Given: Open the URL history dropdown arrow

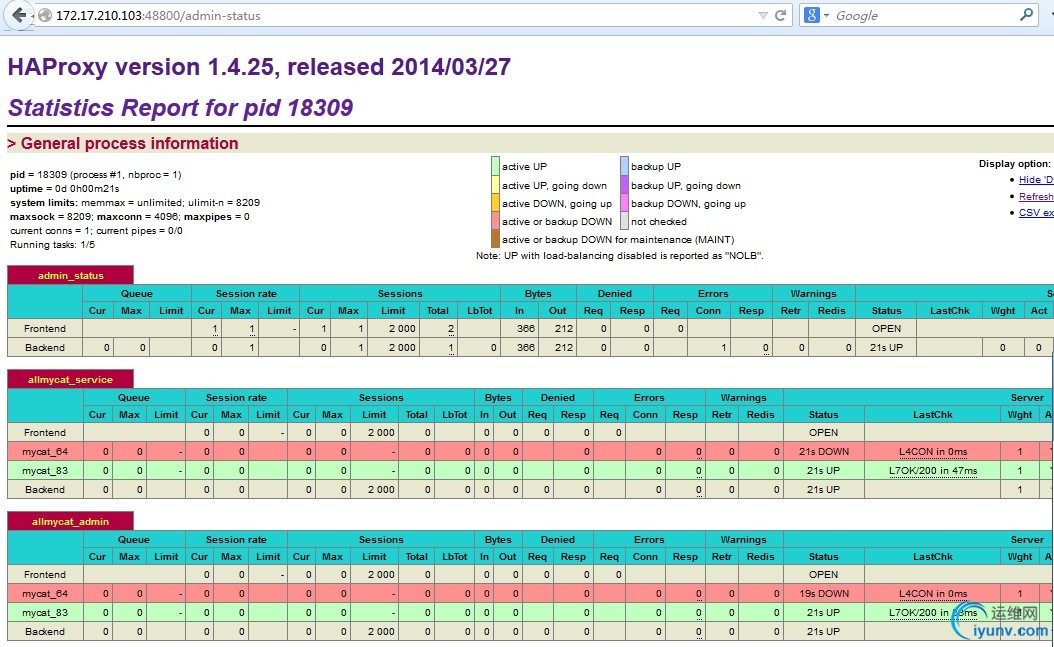Looking at the screenshot, I should tap(763, 15).
